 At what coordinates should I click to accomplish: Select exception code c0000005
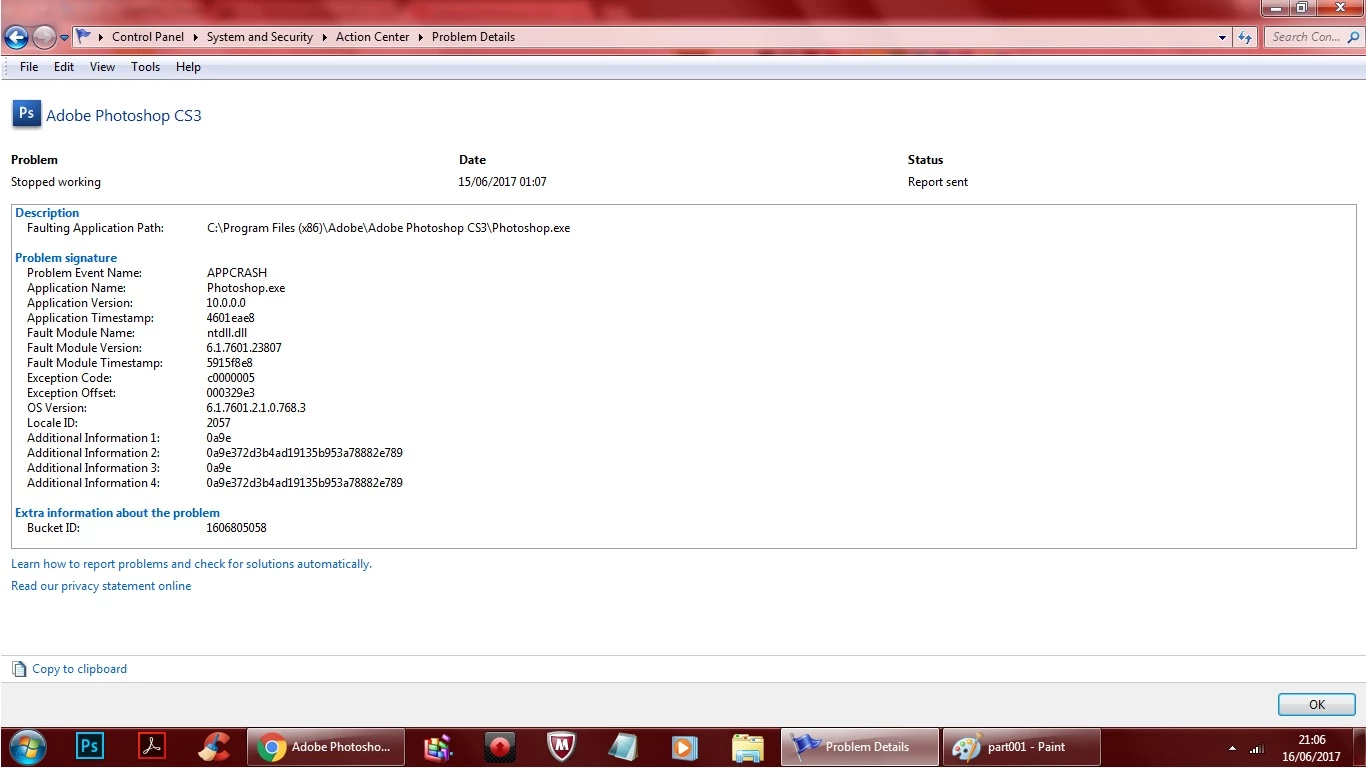pyautogui.click(x=231, y=378)
